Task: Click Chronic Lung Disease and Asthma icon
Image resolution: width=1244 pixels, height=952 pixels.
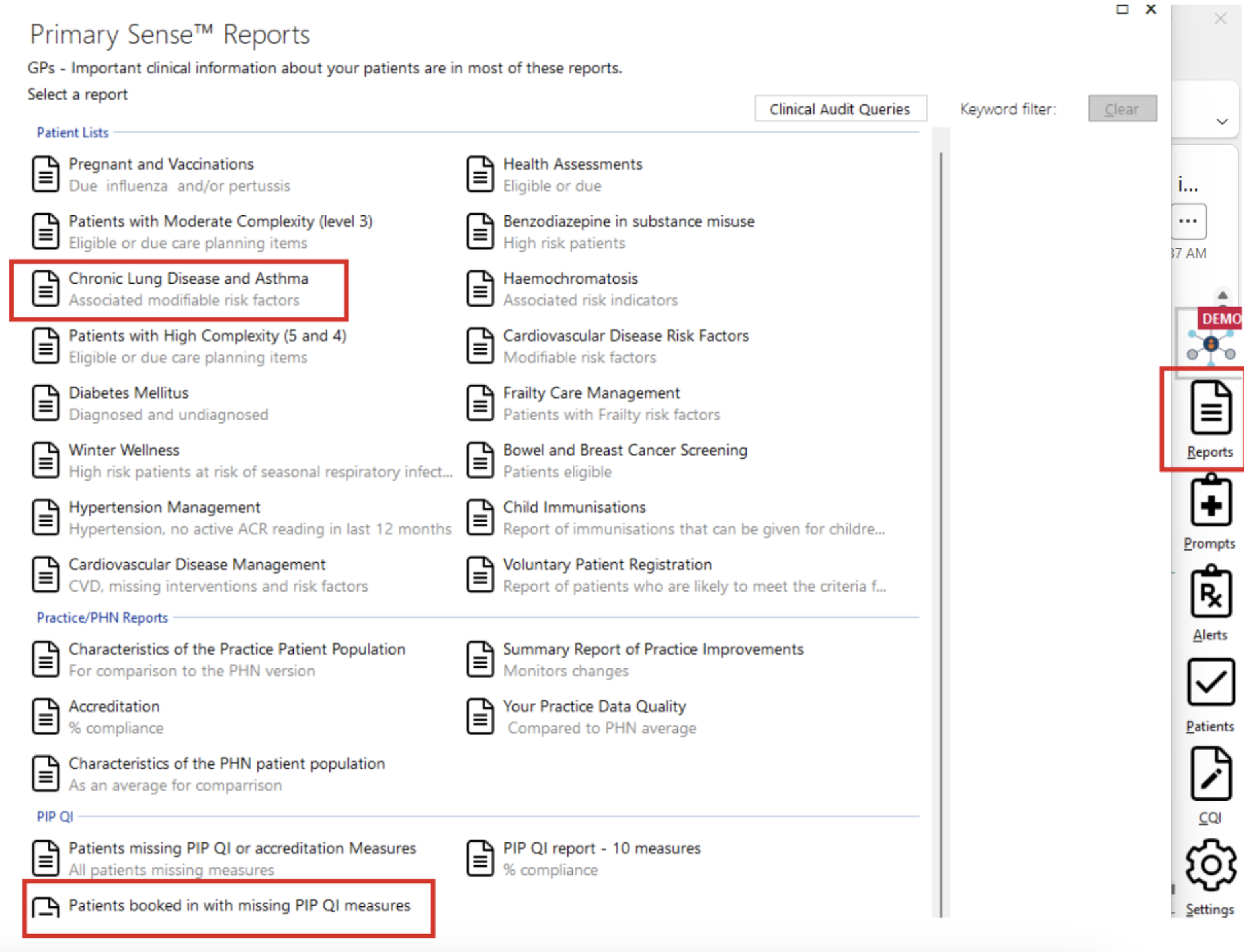Action: 45,288
